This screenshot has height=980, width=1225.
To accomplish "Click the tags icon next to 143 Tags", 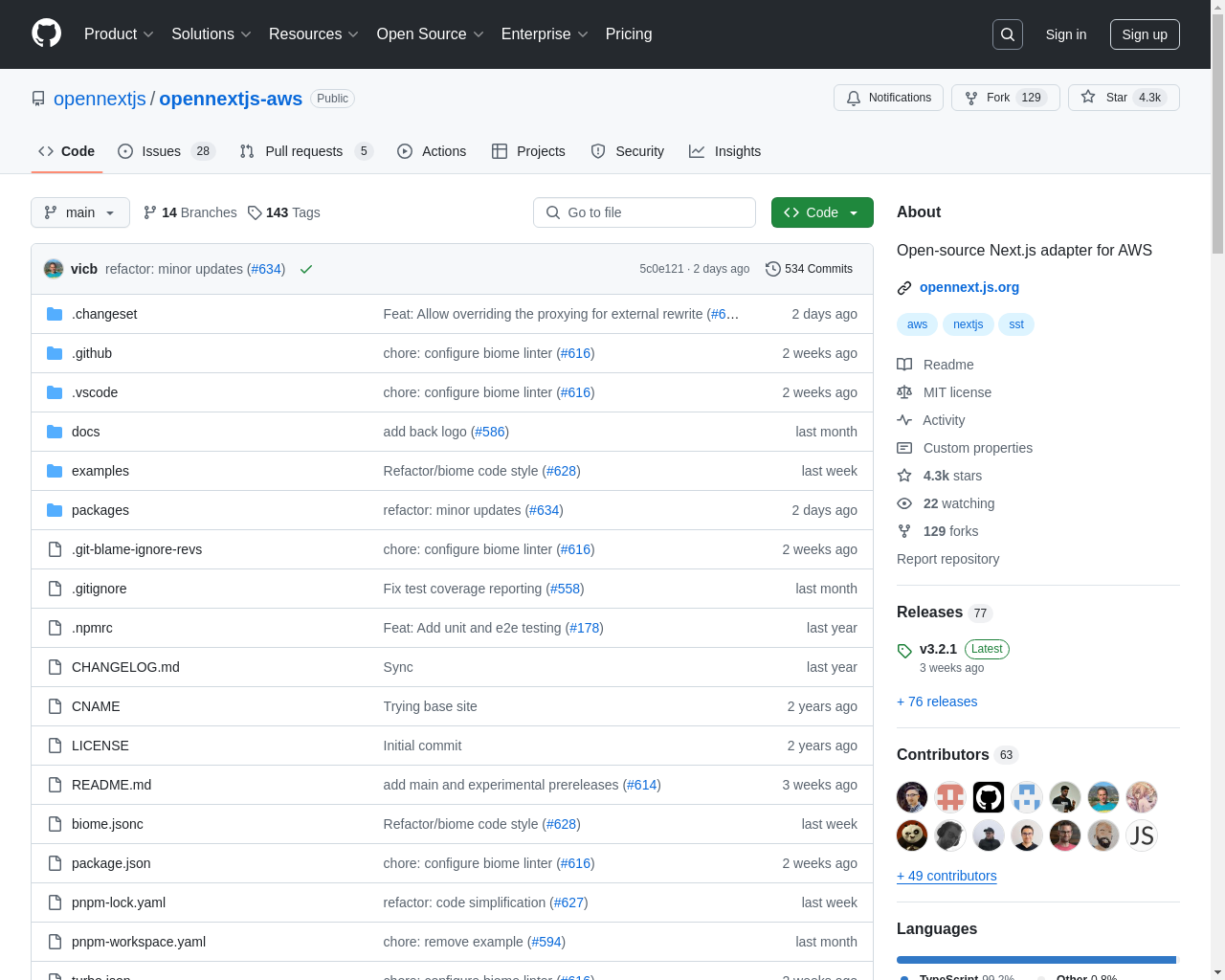I will point(255,212).
